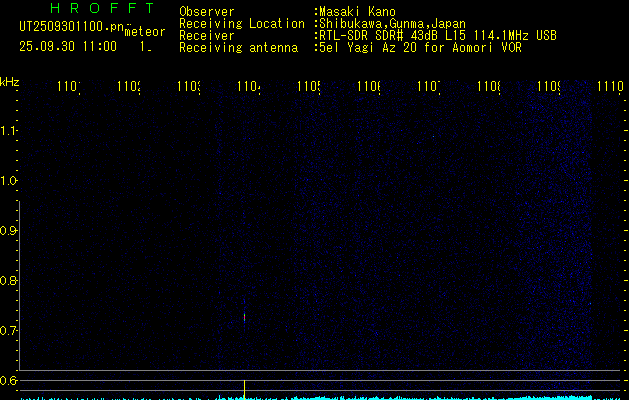Click time marker 1110
Screen dimensions: 629x400
tap(610, 86)
